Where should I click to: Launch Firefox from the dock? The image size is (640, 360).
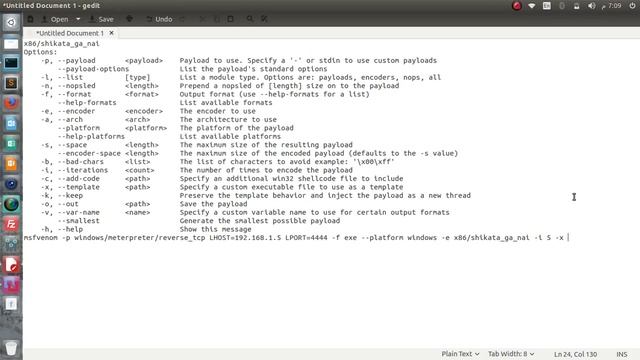point(11,103)
